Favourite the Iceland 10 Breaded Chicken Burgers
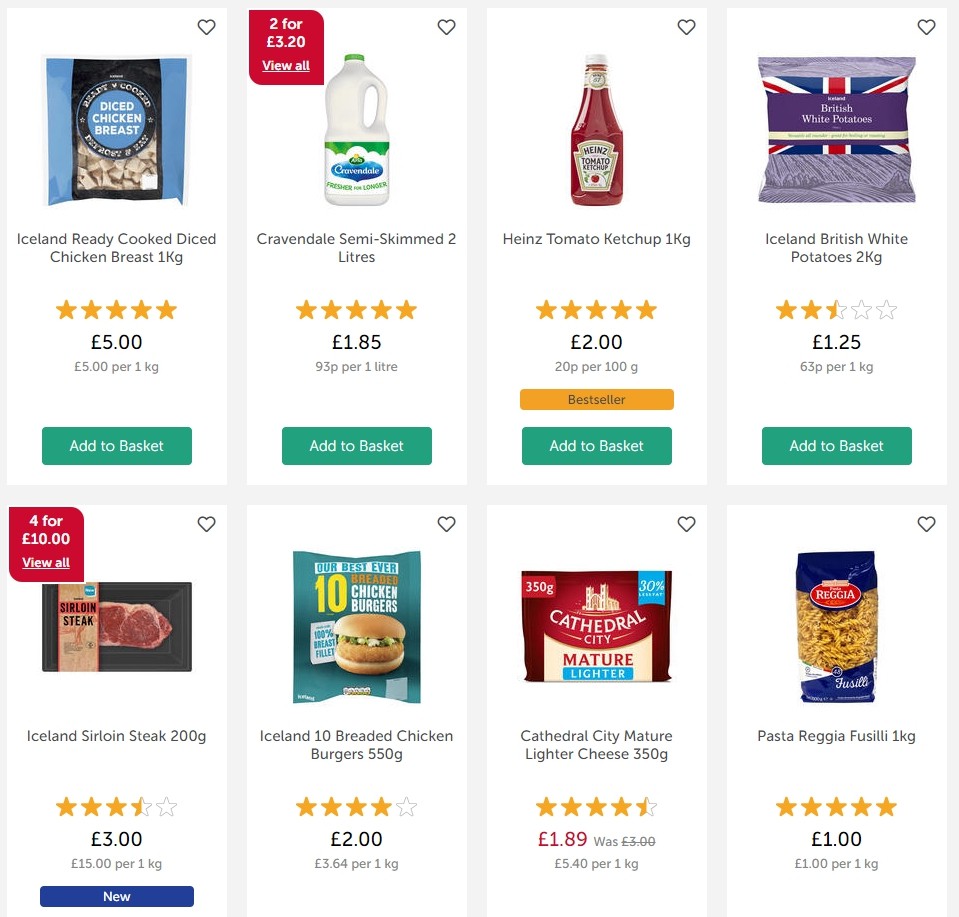959x917 pixels. (x=446, y=523)
